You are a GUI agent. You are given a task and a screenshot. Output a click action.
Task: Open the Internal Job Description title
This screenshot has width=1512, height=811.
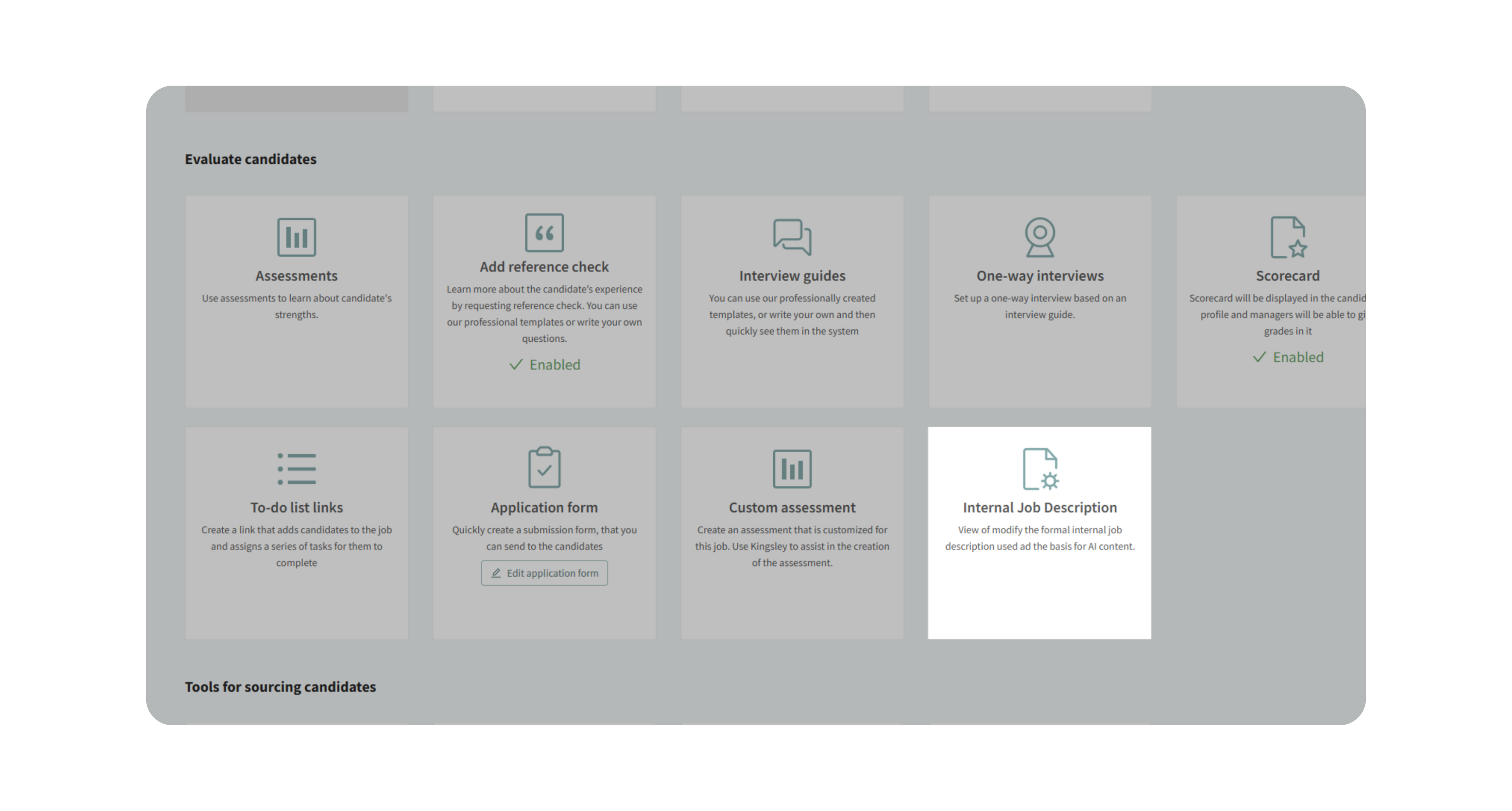pyautogui.click(x=1039, y=507)
